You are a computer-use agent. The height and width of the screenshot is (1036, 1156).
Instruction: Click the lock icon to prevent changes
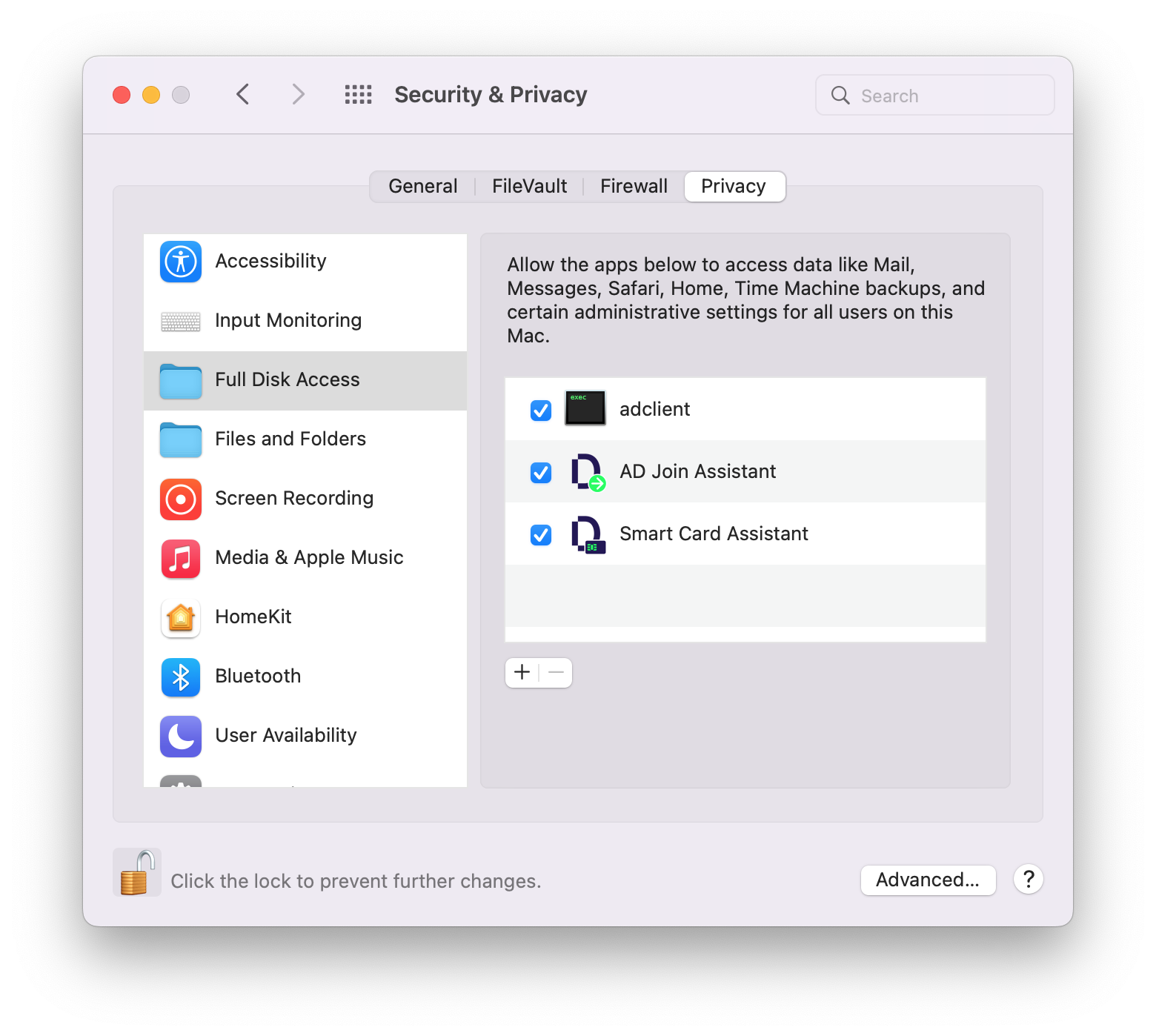[x=137, y=873]
